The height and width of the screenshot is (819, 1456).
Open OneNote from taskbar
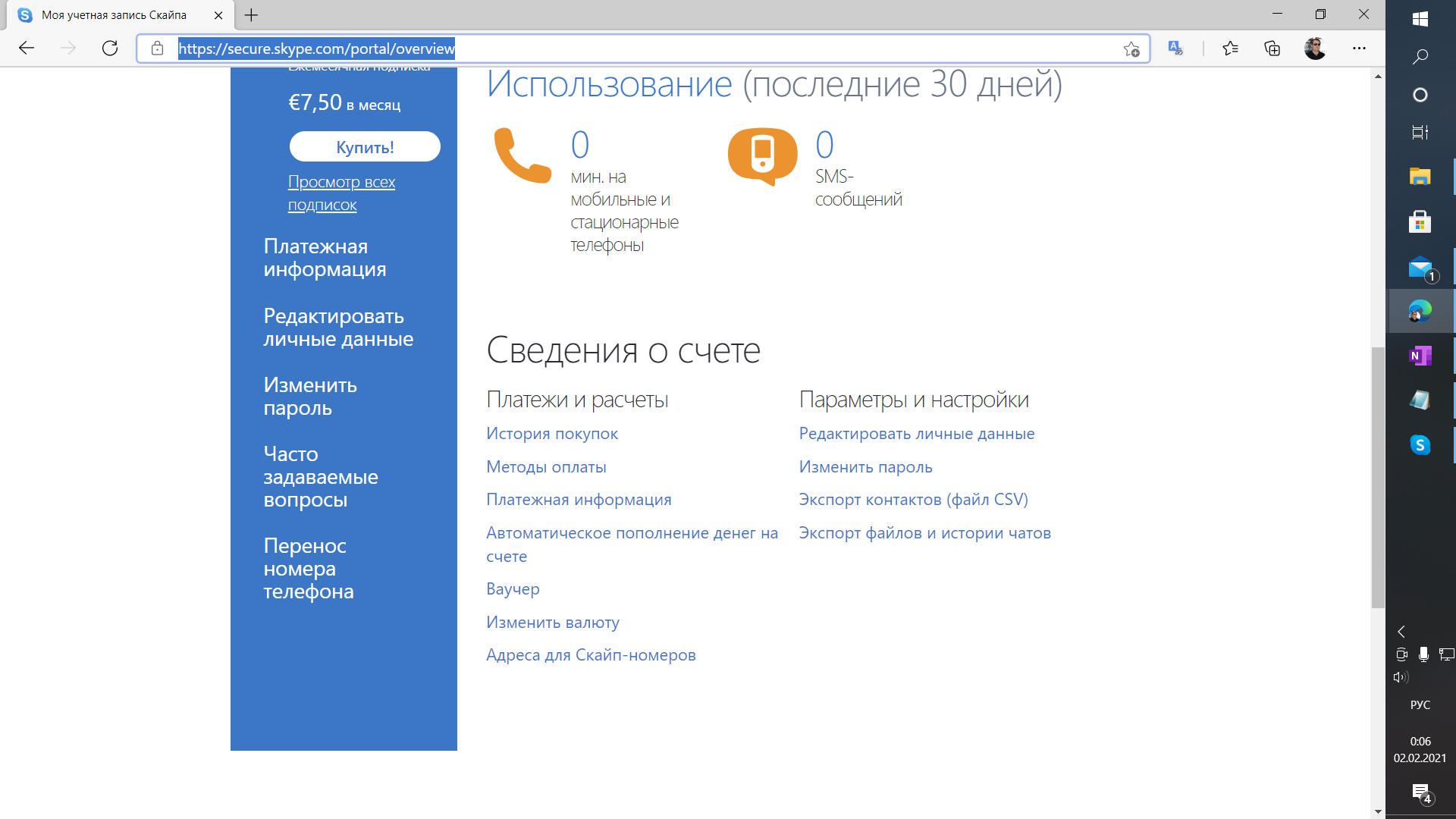coord(1420,356)
